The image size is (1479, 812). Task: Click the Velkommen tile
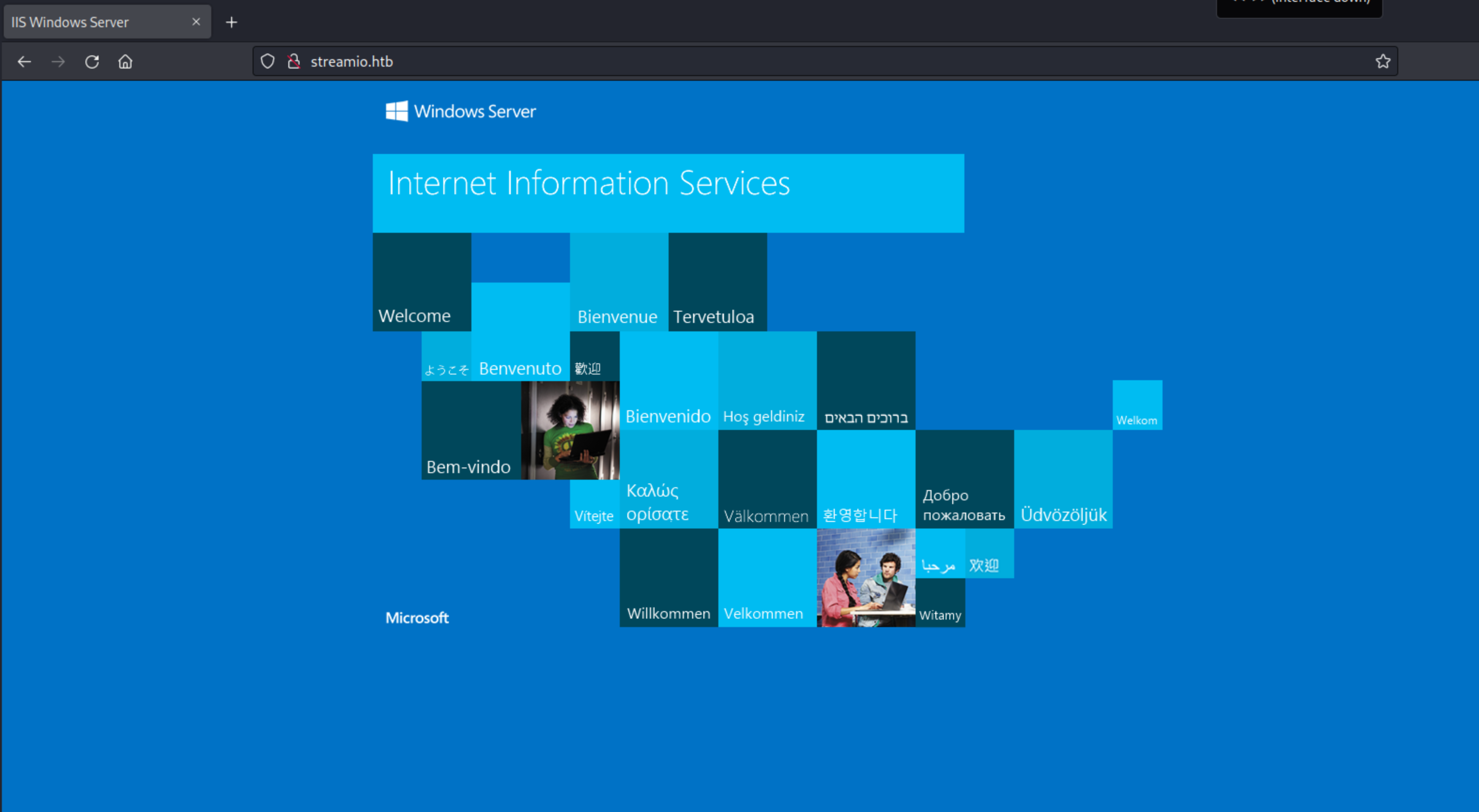(768, 578)
